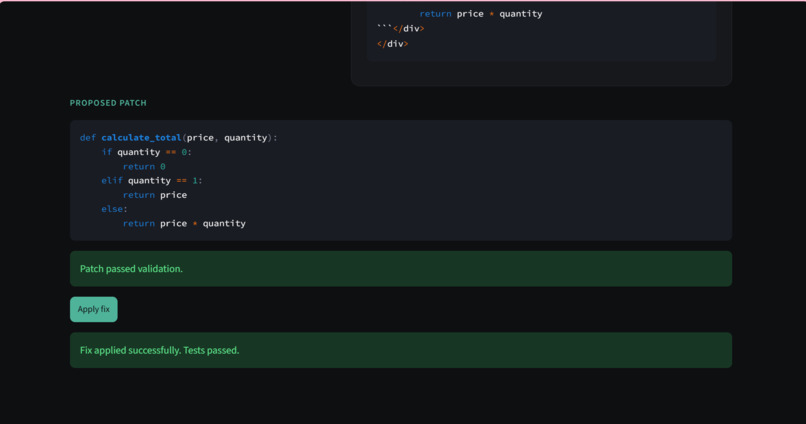Click 'return price * quantity' in upper code block
Image resolution: width=806 pixels, height=424 pixels.
(x=481, y=14)
